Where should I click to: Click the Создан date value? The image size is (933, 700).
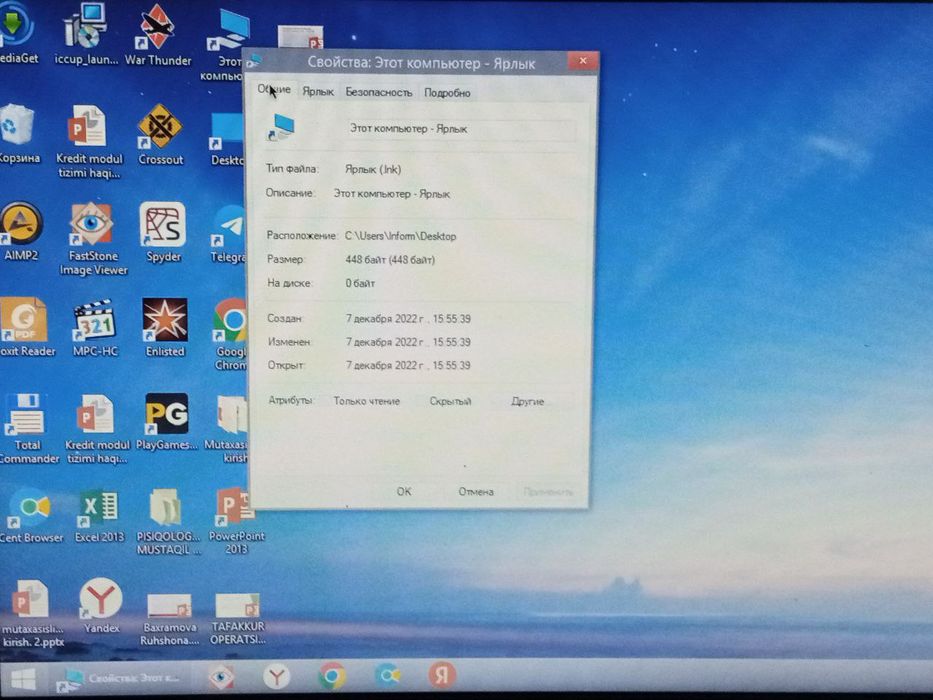click(x=408, y=318)
